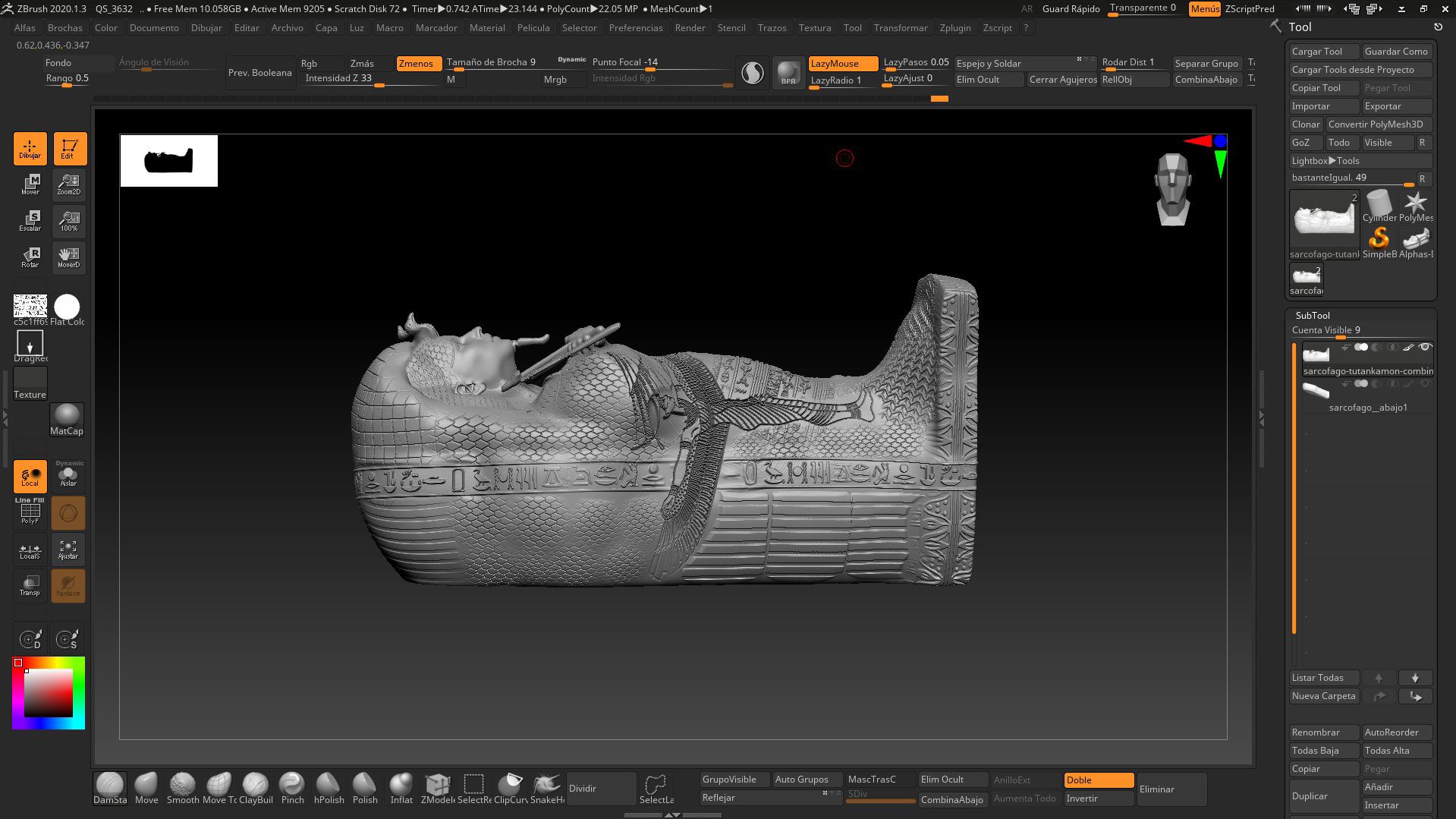Image resolution: width=1456 pixels, height=819 pixels.
Task: Select the Smooth brush
Action: pyautogui.click(x=183, y=789)
